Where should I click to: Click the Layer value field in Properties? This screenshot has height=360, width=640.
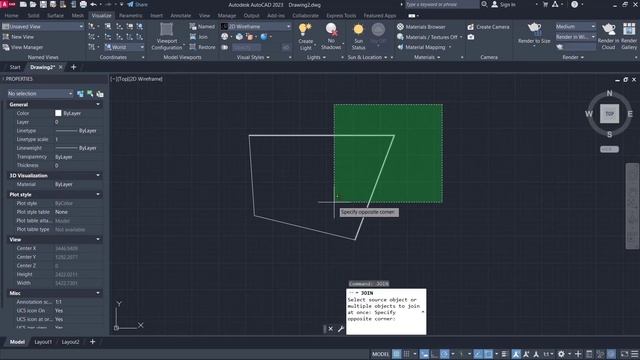point(78,122)
